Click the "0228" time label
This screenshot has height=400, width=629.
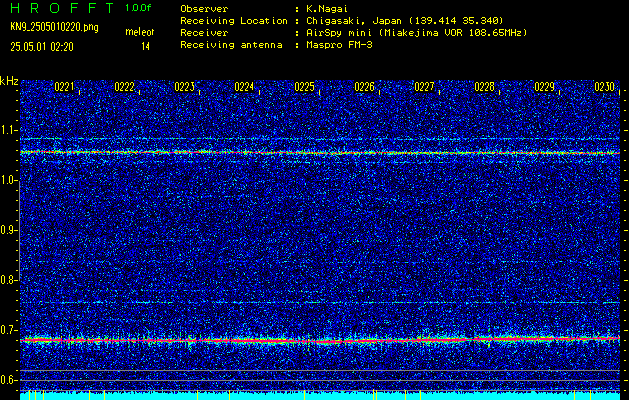484,87
